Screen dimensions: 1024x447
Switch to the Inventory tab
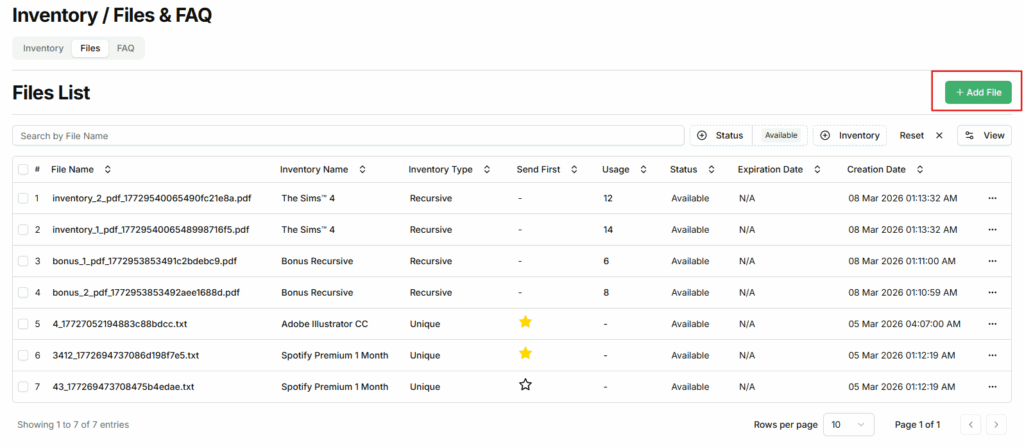coord(43,48)
